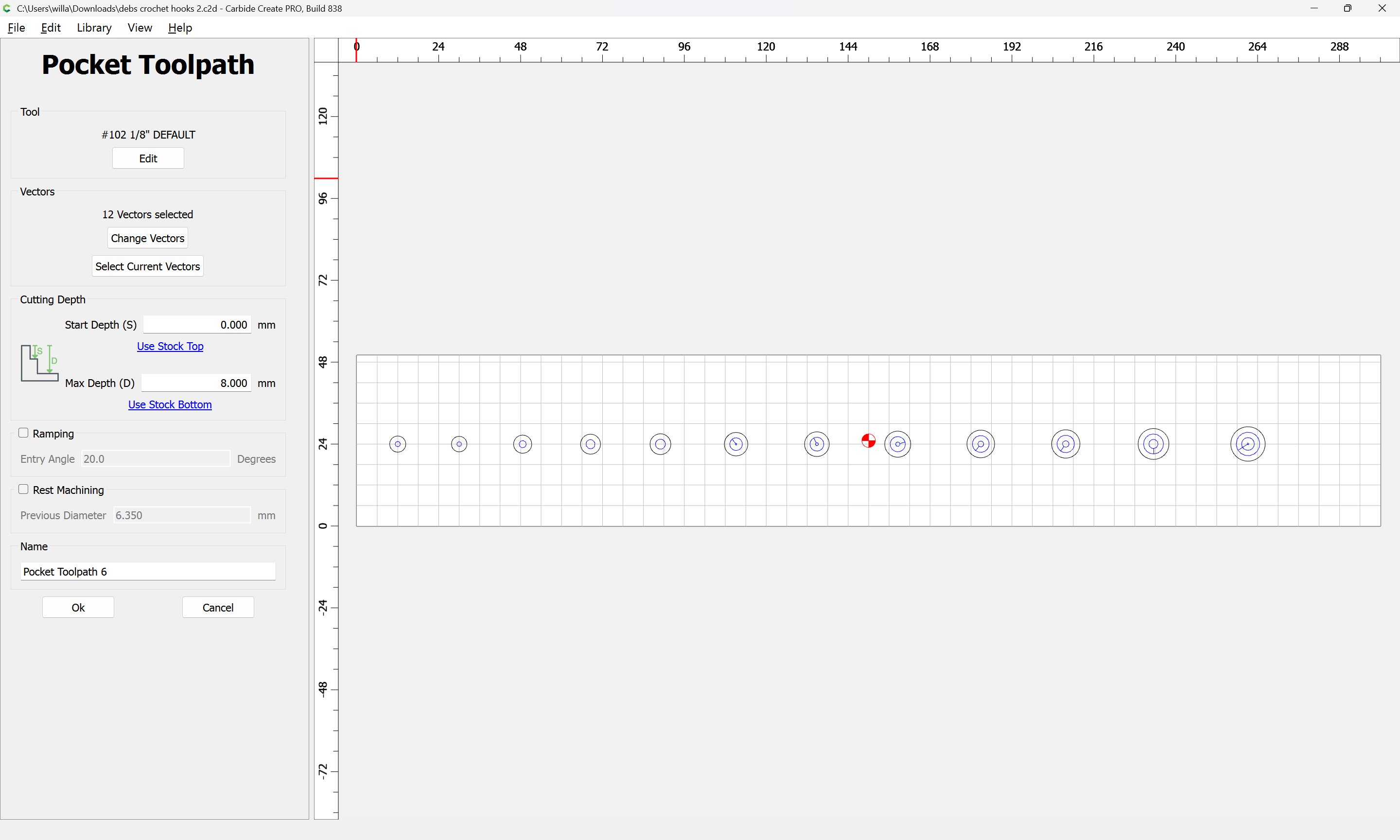Select the largest rightmost circle vector
The height and width of the screenshot is (840, 1400).
pyautogui.click(x=1247, y=444)
